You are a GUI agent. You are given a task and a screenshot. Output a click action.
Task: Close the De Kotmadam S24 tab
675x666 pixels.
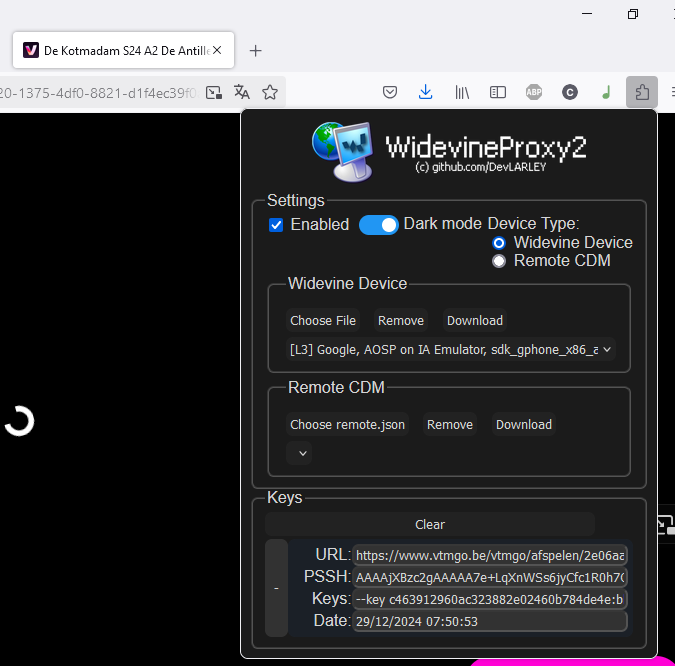217,50
